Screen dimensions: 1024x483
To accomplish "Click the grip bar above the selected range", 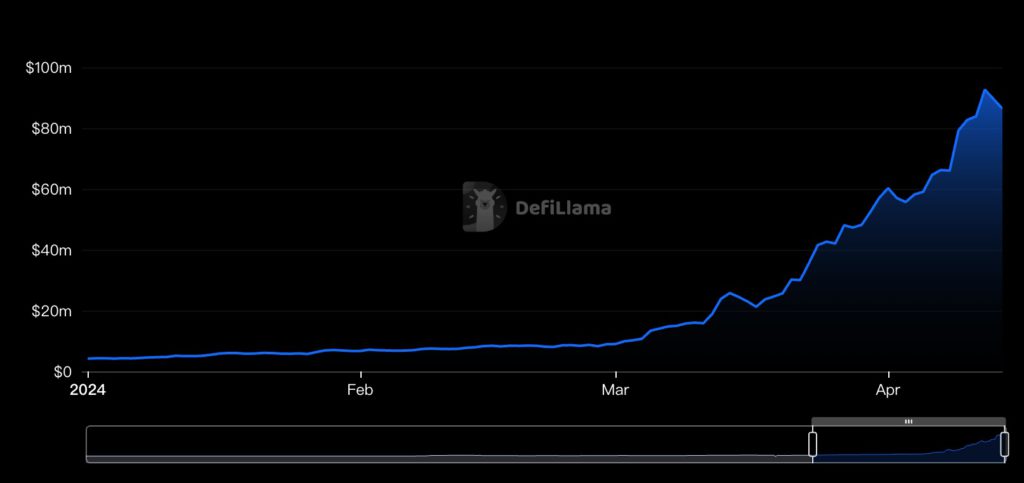I will (x=908, y=422).
